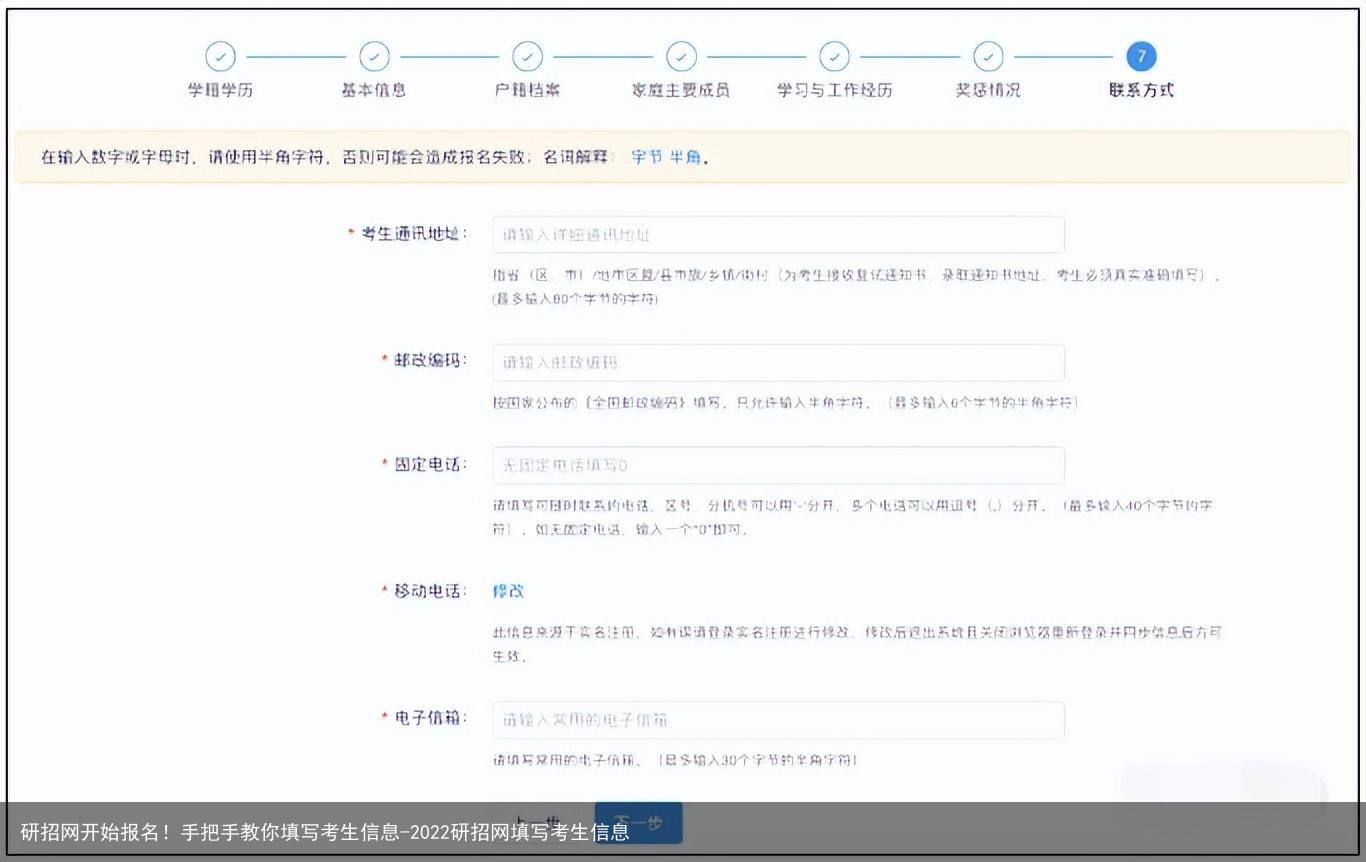Click the 修改 link for mobile phone

[510, 591]
